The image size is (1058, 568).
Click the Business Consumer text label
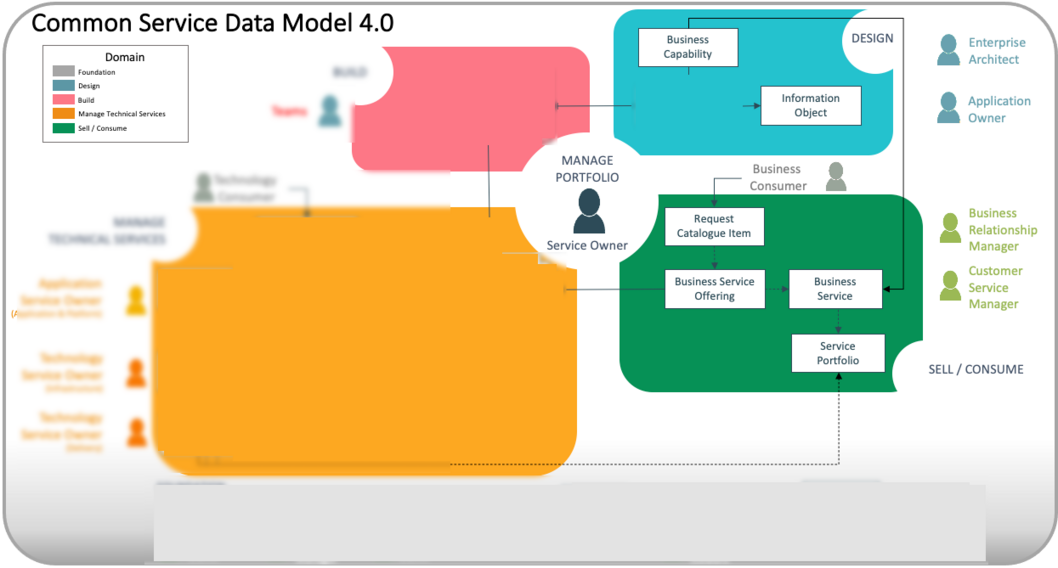(x=778, y=177)
